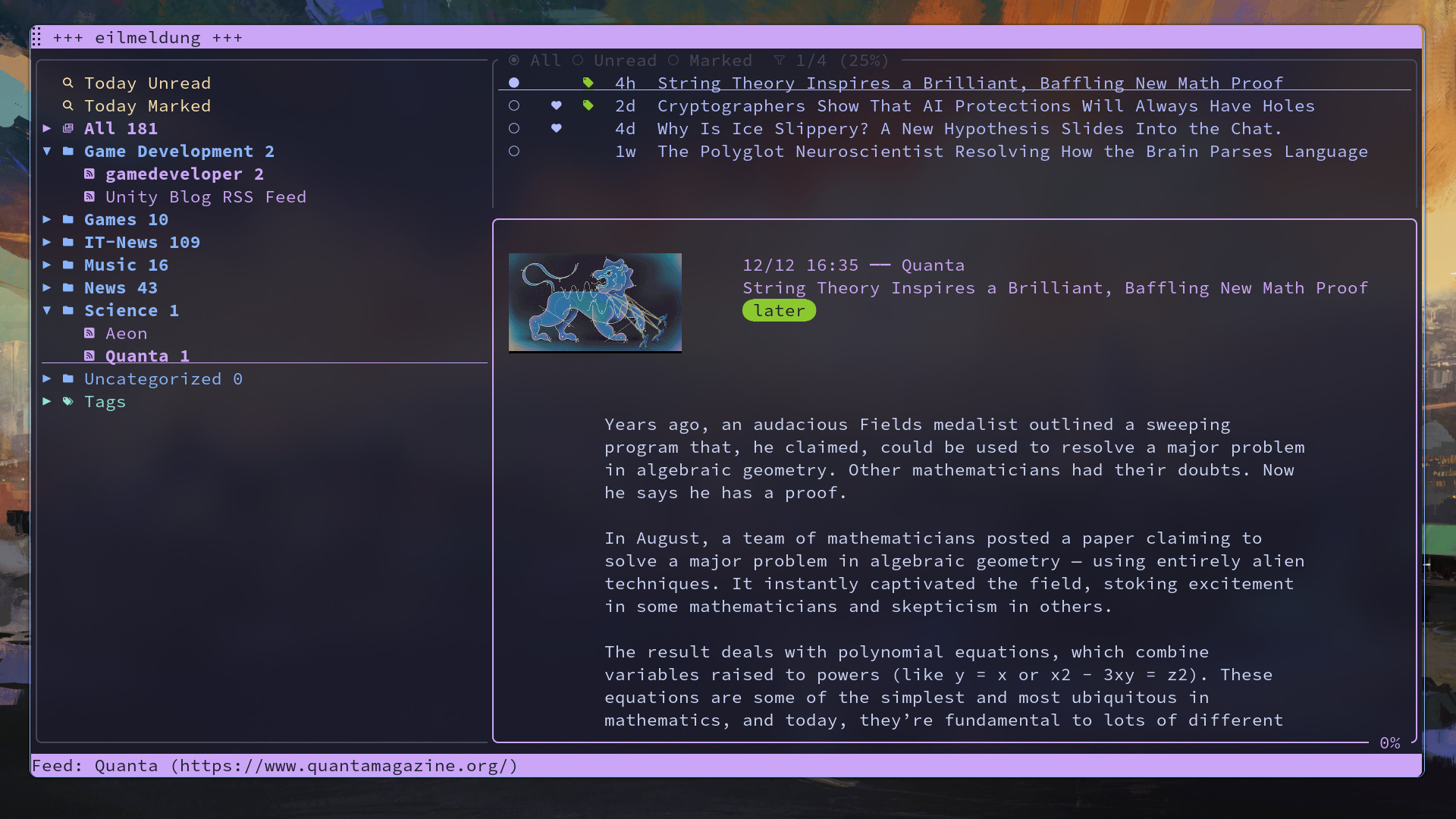
Task: Click the search icon beside Today Unread
Action: pos(68,83)
